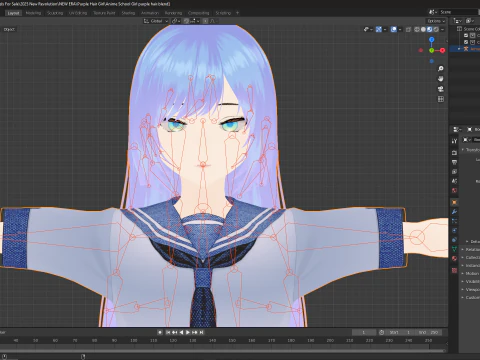Toggle perspective/orthographic grid icon
This screenshot has width=480, height=360.
441,99
